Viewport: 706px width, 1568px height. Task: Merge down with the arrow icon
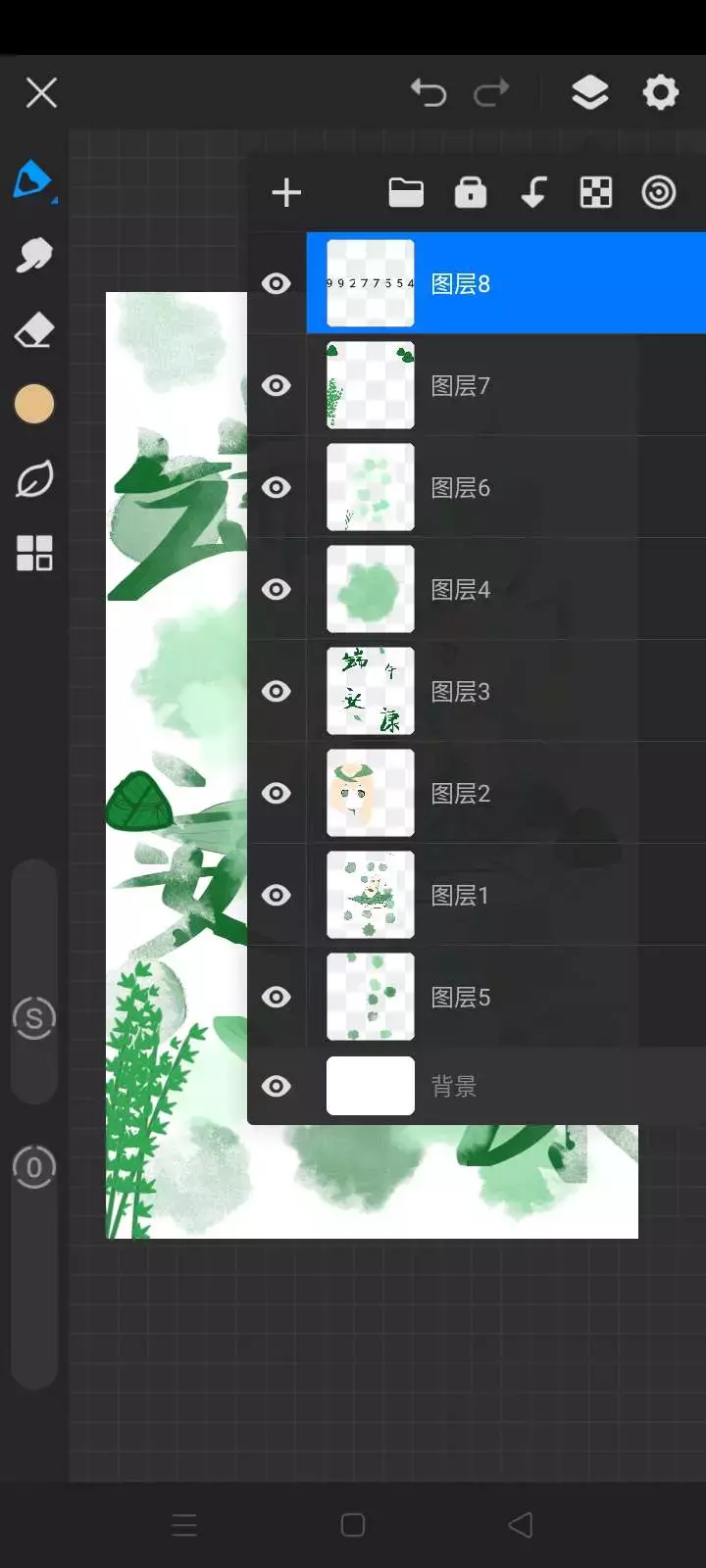tap(533, 192)
